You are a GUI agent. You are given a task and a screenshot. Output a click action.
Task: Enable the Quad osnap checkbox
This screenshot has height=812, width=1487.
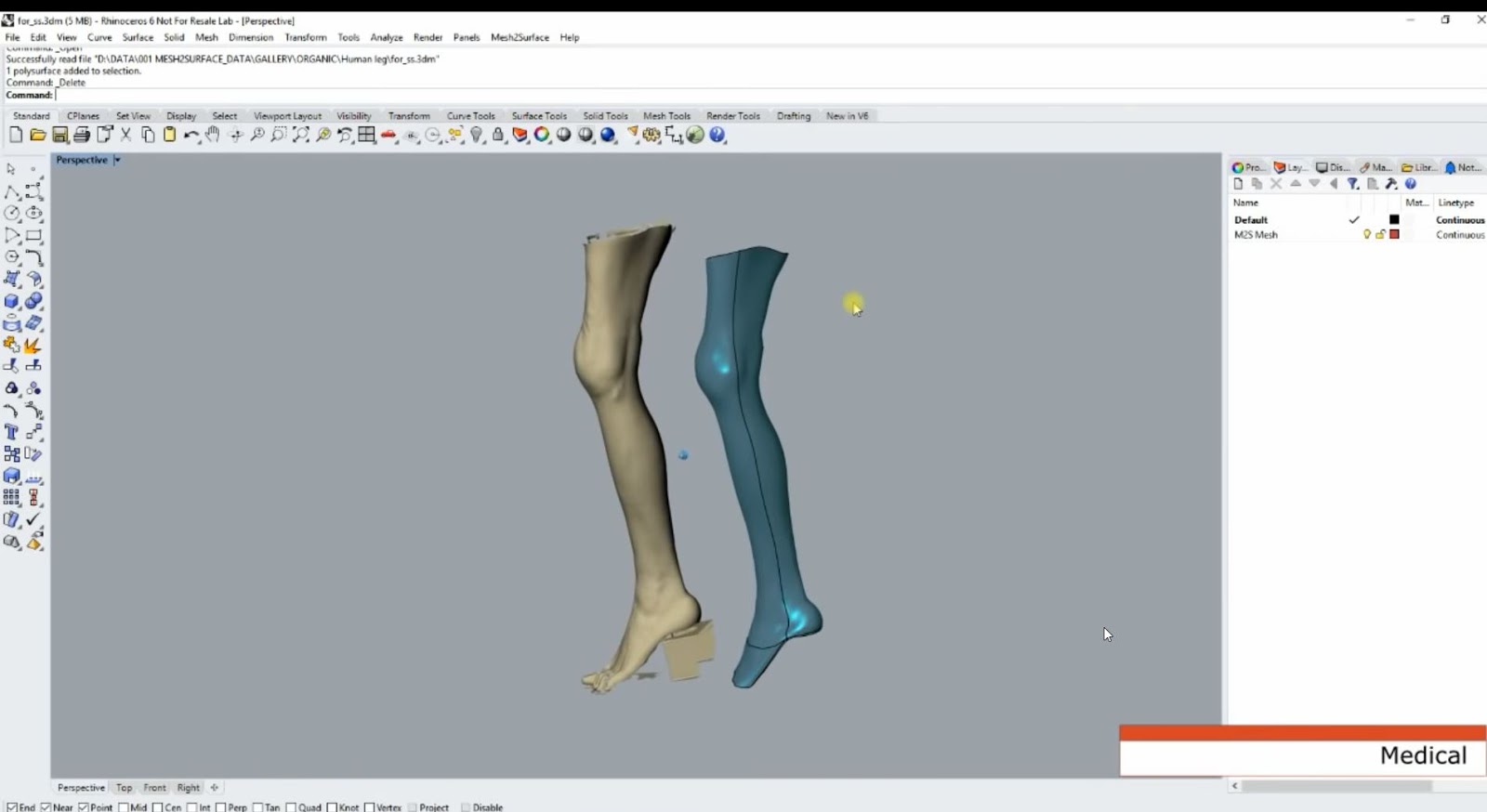tap(292, 807)
